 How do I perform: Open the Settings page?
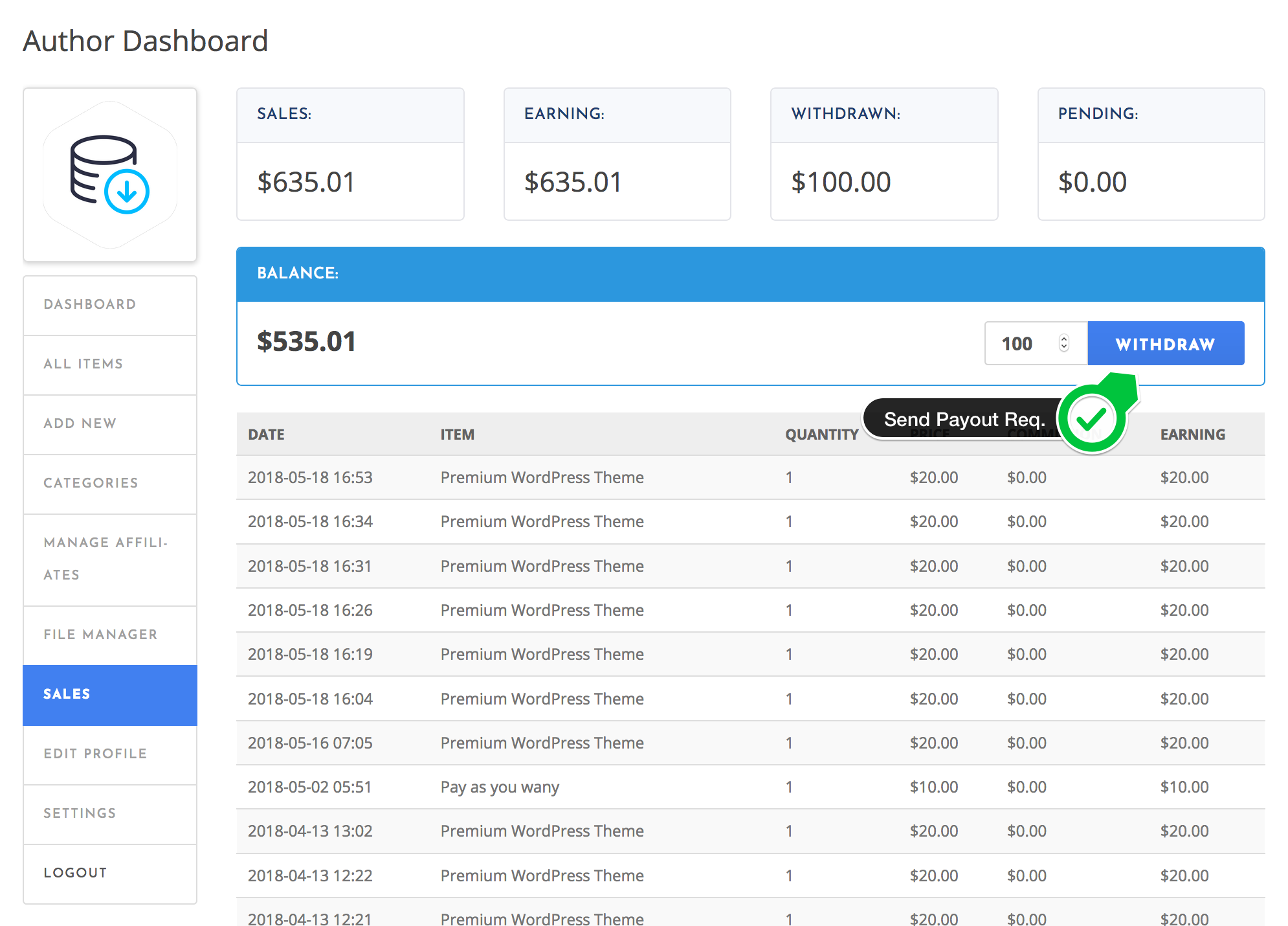tap(80, 813)
